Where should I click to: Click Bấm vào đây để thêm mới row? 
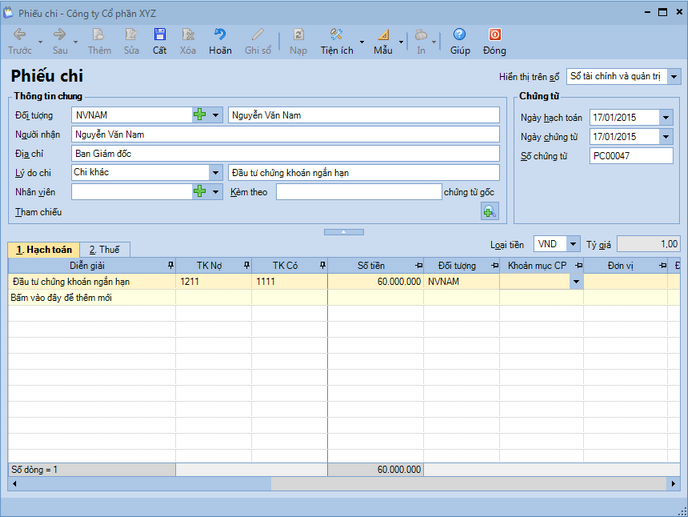click(344, 298)
